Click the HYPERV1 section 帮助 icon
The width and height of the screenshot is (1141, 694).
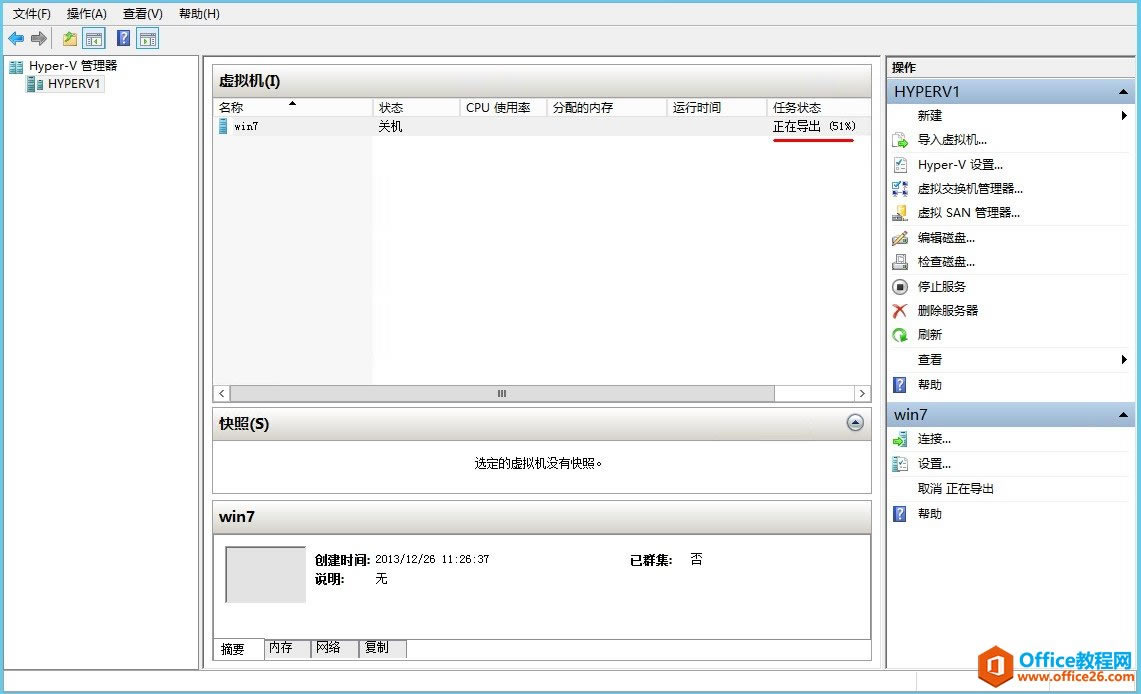coord(900,385)
